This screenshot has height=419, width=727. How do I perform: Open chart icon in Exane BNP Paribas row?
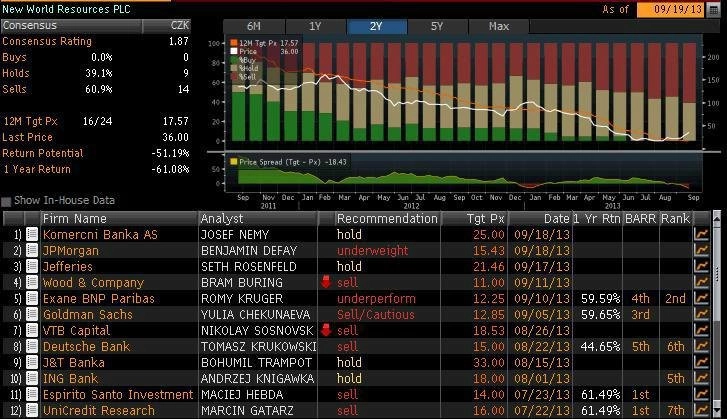701,298
